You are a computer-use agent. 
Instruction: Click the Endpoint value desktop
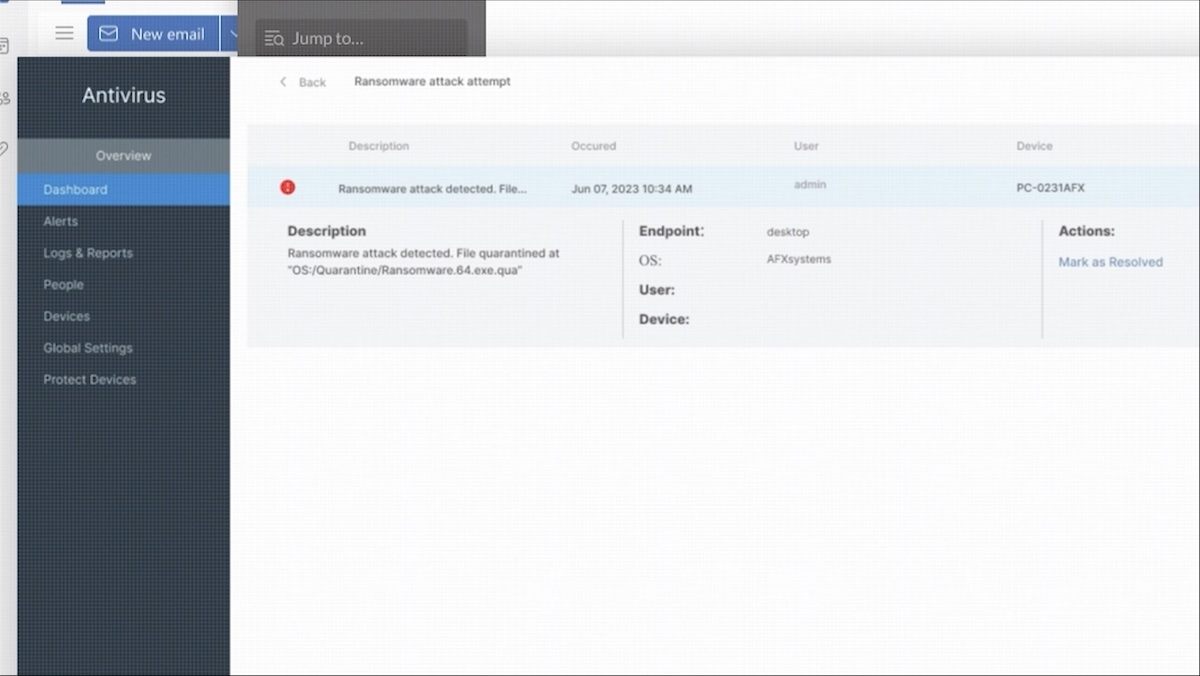[x=788, y=232]
